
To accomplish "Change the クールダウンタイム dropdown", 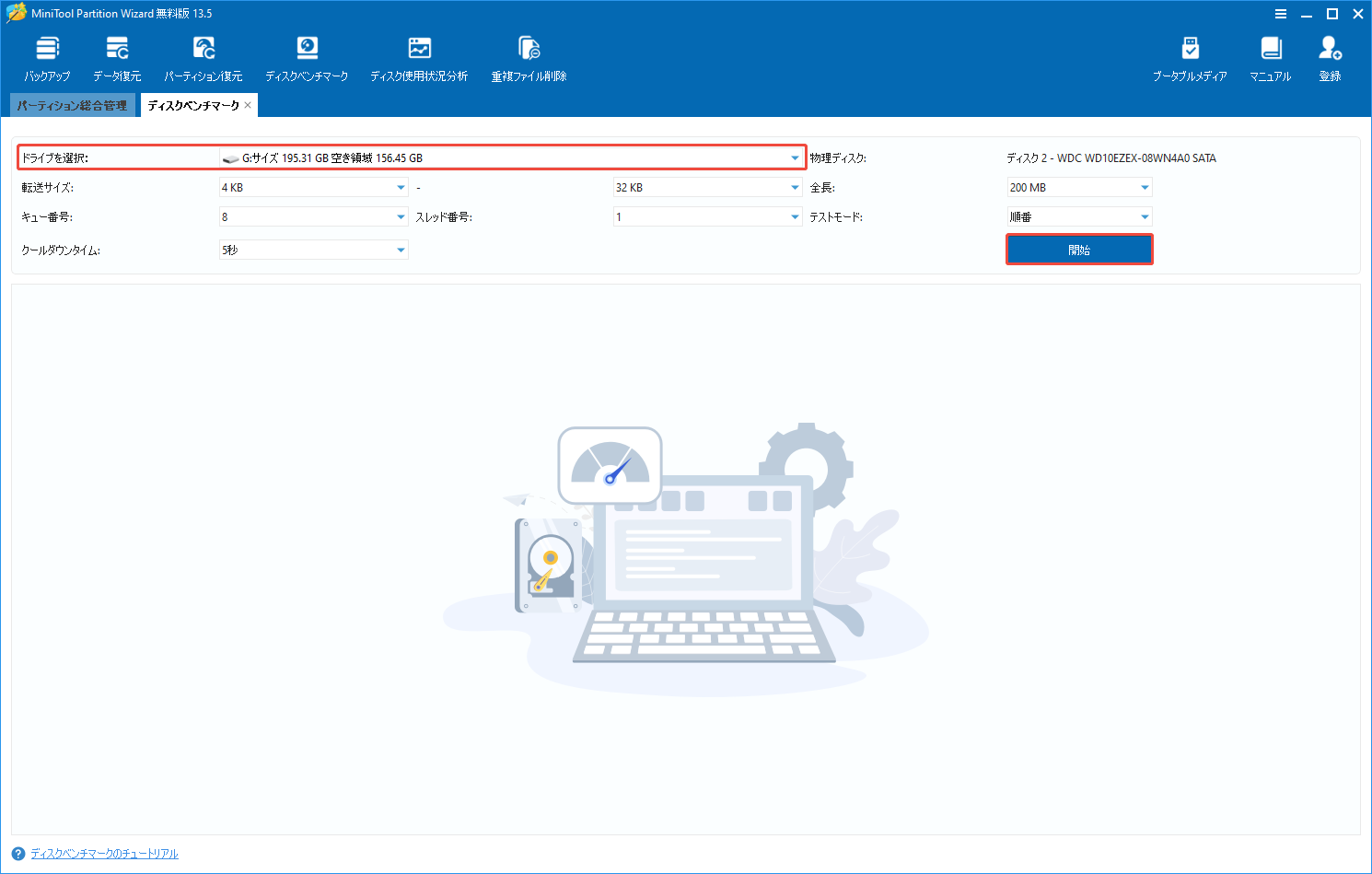I will pos(400,249).
